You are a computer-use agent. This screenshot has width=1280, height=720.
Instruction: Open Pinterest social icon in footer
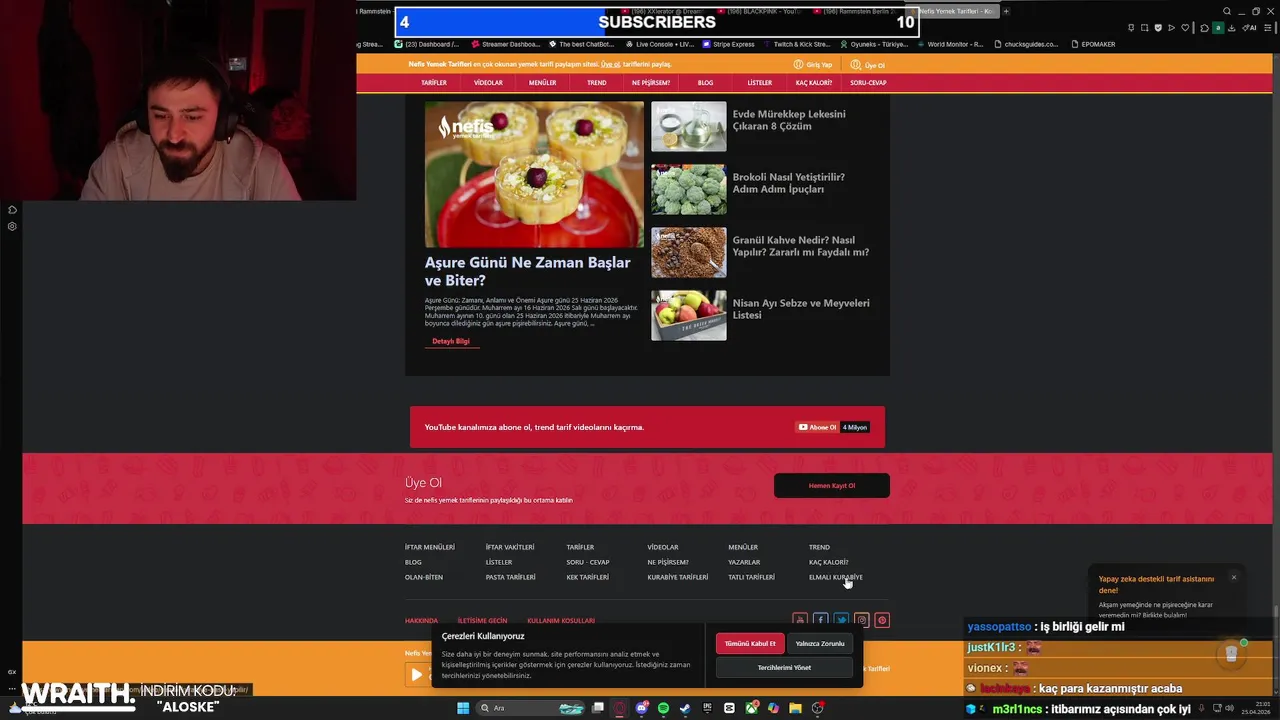[882, 620]
